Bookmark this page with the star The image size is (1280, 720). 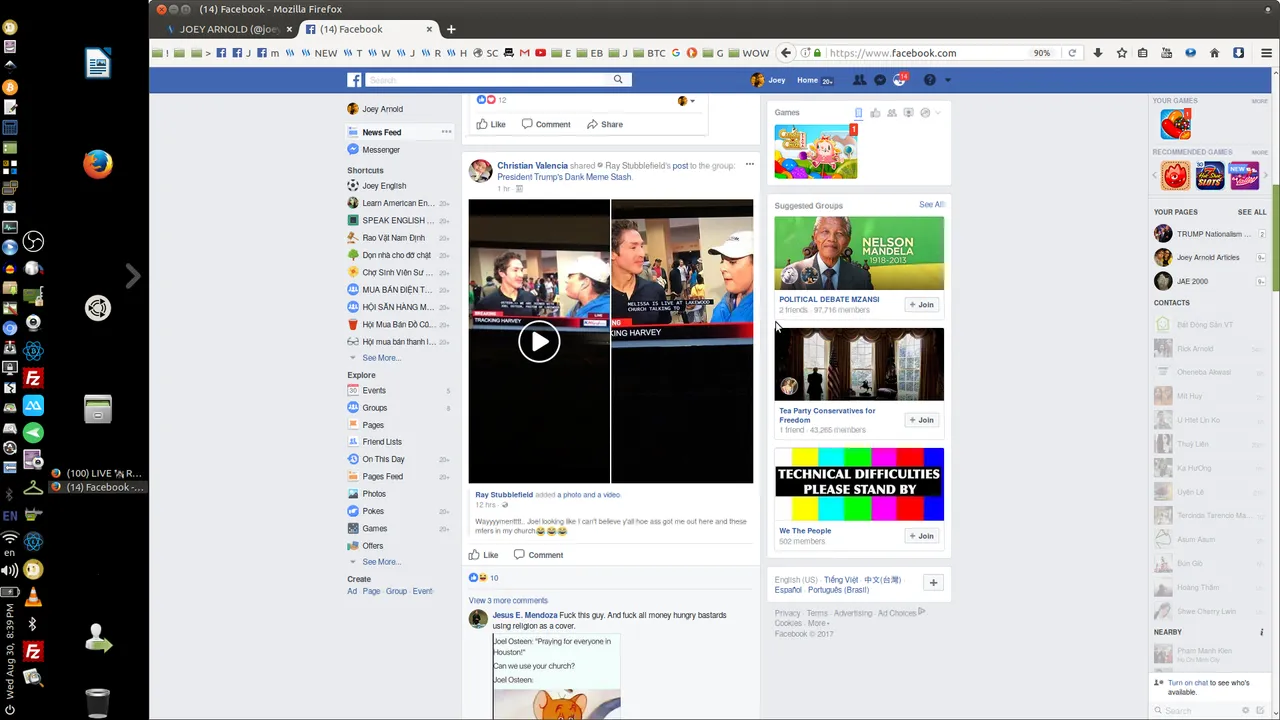(x=1122, y=53)
